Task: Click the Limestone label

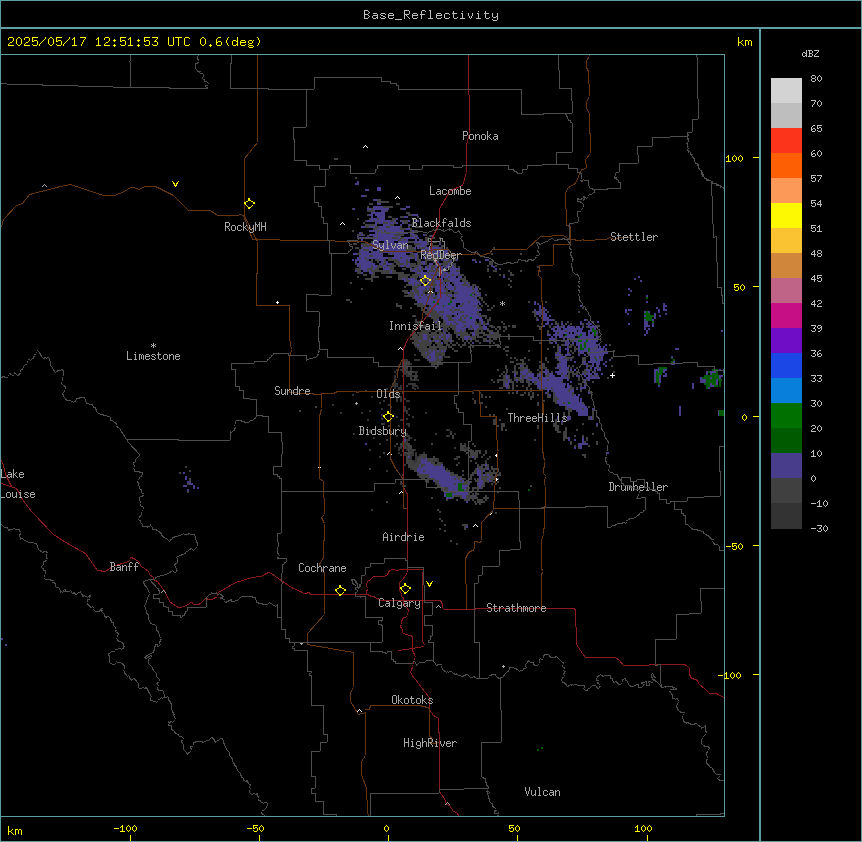Action: click(153, 356)
